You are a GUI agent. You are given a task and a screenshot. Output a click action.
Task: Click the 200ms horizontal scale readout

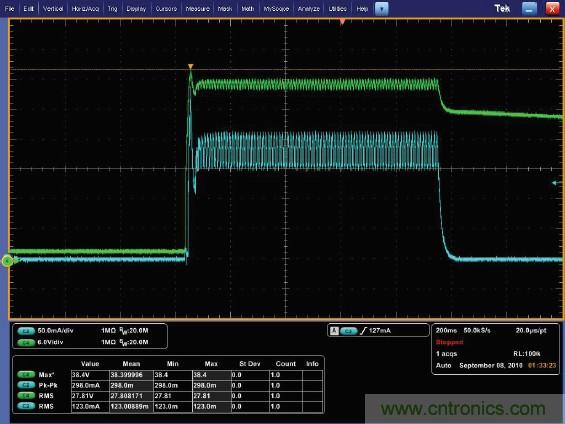point(446,330)
